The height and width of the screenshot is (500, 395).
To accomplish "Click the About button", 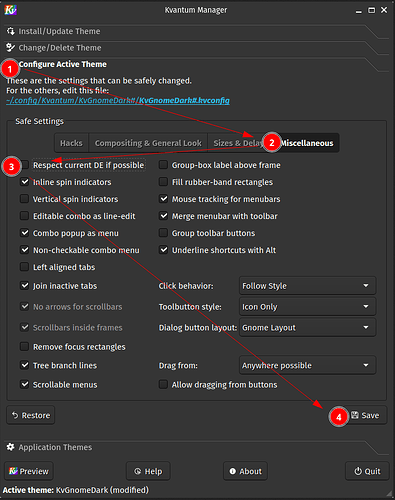I will [x=245, y=471].
